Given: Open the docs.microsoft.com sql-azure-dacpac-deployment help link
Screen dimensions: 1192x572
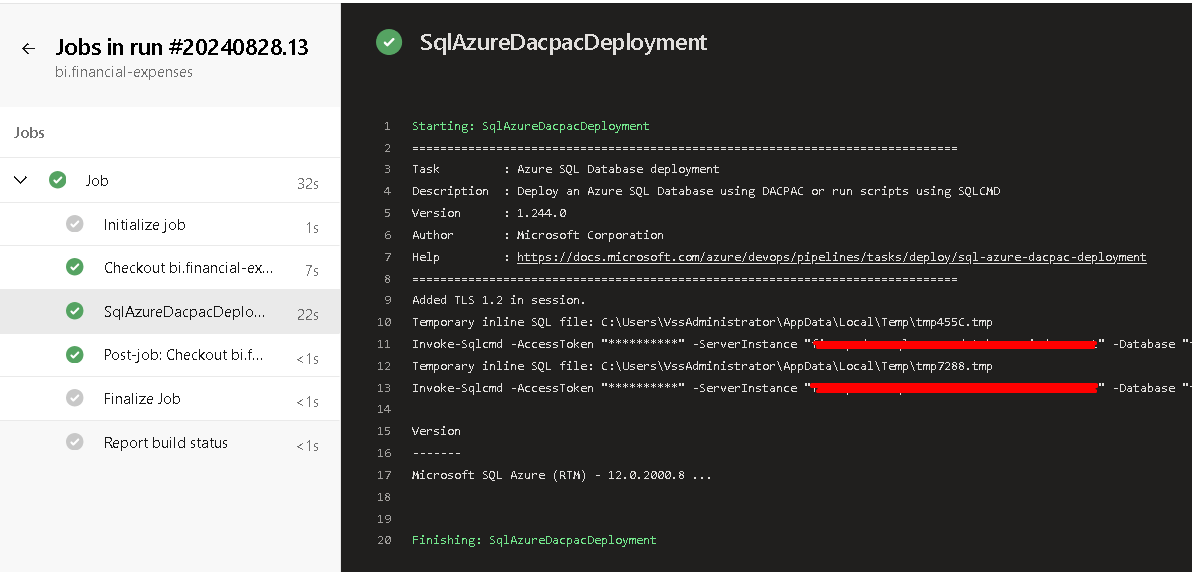Looking at the screenshot, I should point(832,257).
